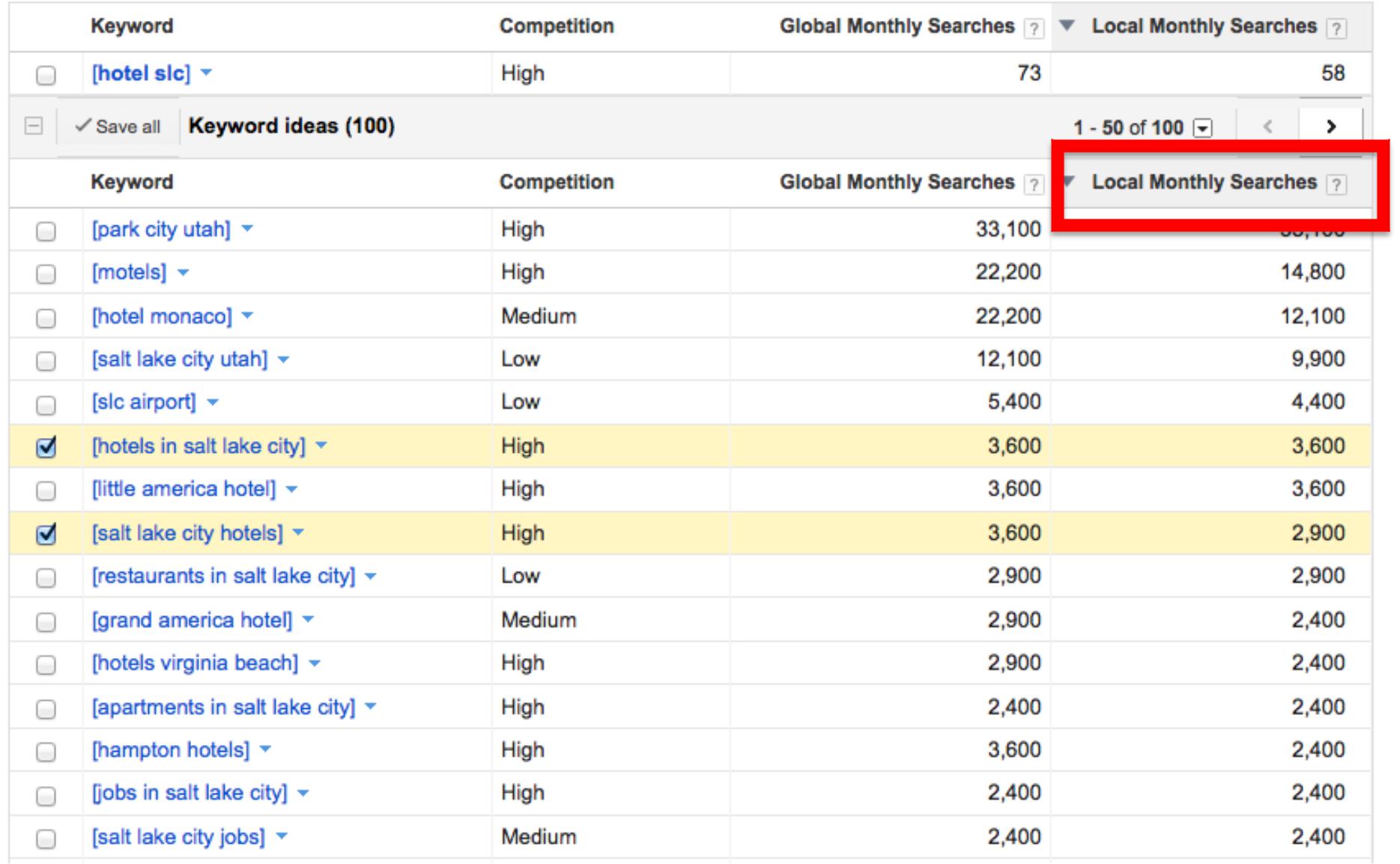
Task: Open the [hotels in salt lake city] keyword link
Action: coord(199,445)
